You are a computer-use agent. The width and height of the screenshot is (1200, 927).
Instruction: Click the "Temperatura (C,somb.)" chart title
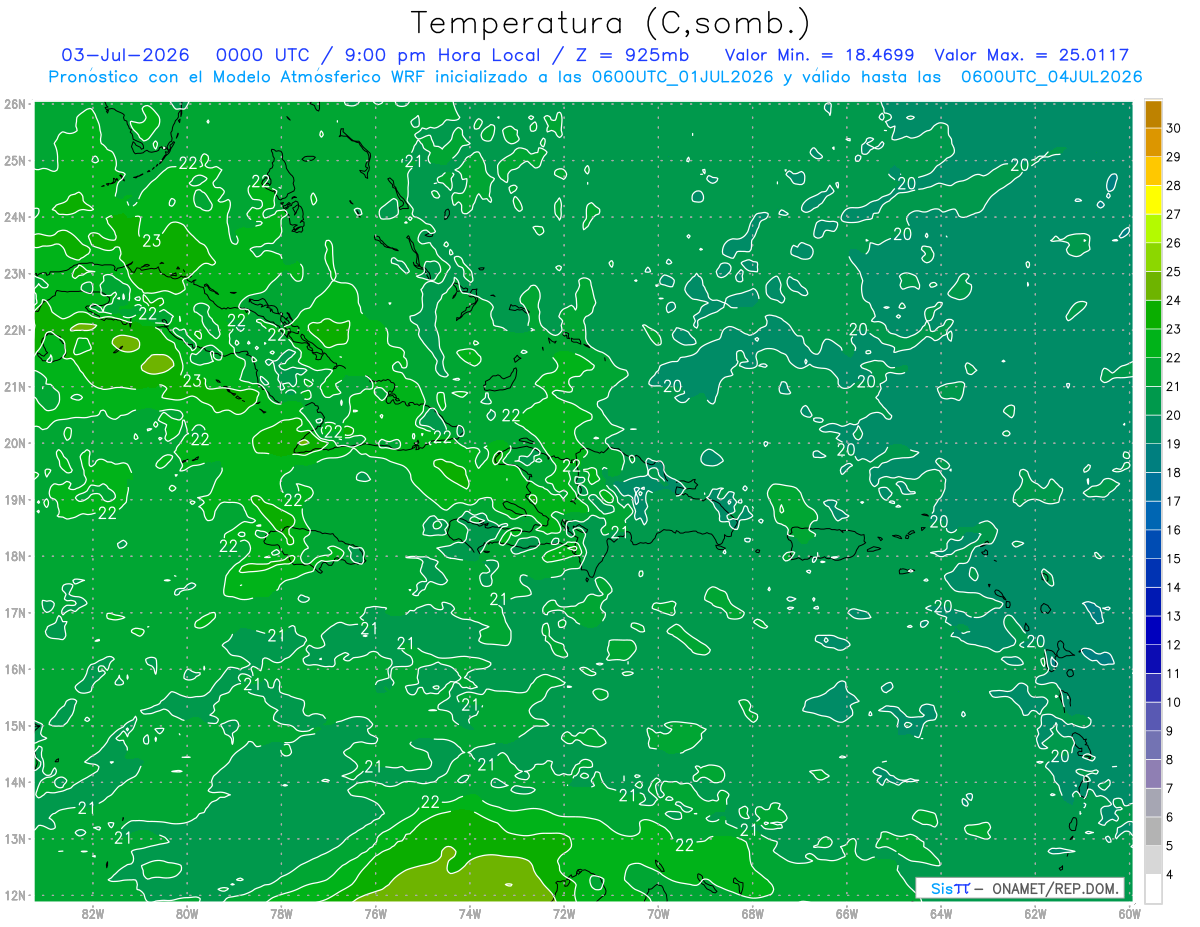[x=610, y=24]
